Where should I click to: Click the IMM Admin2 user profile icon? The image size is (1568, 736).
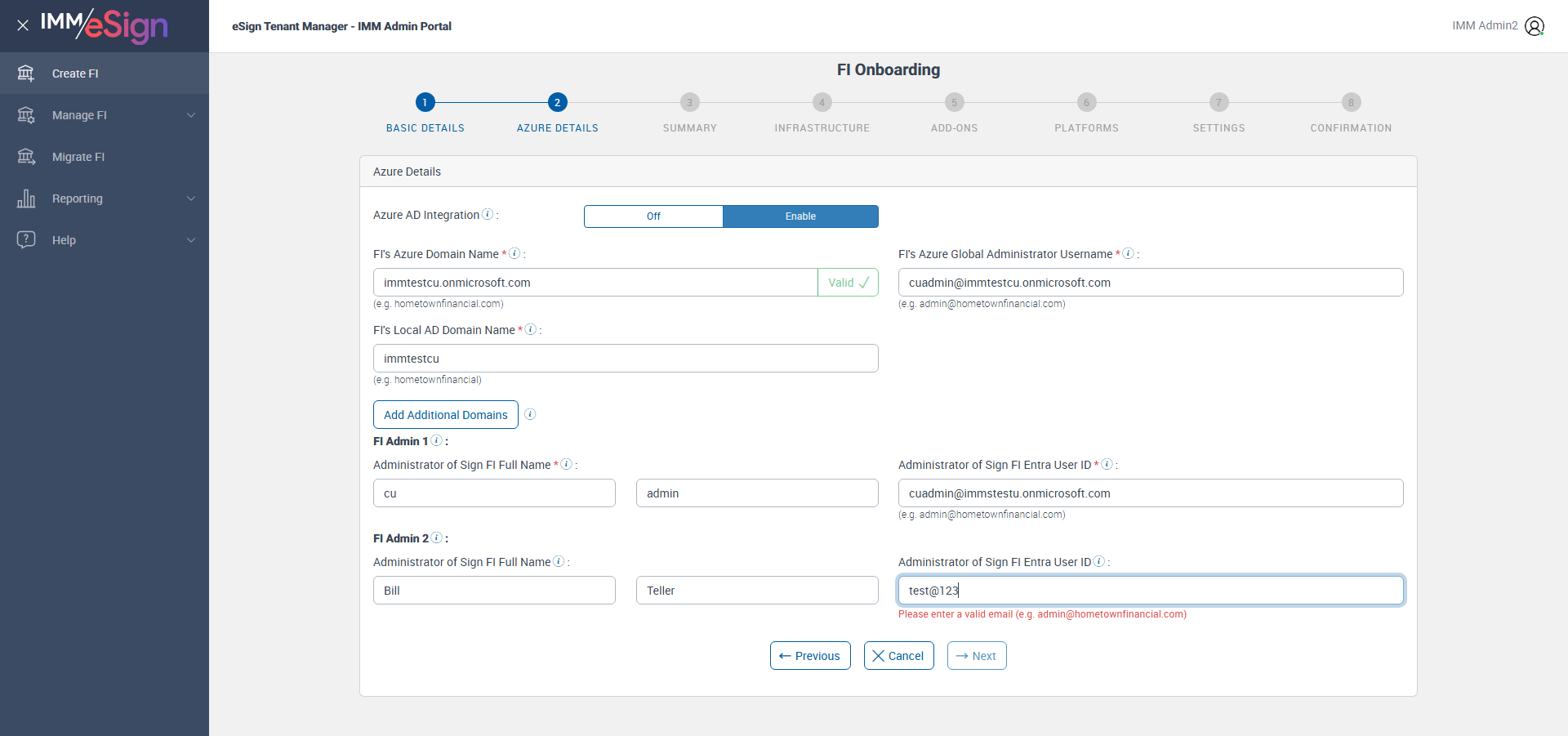pyautogui.click(x=1535, y=26)
